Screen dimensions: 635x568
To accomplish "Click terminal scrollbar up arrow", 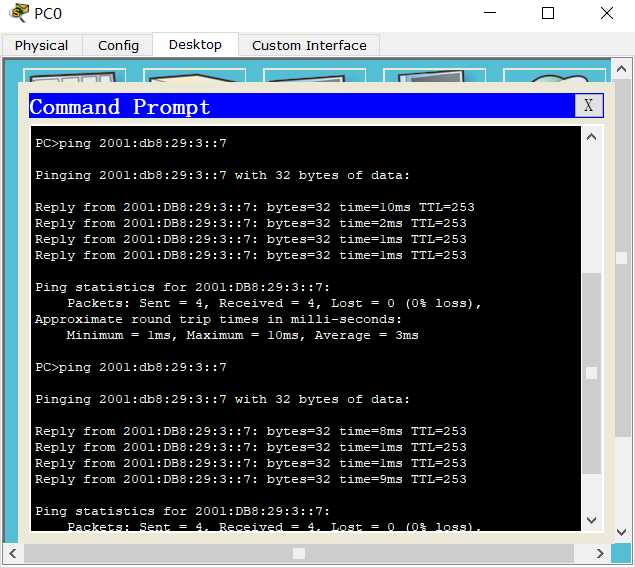I will coord(591,137).
